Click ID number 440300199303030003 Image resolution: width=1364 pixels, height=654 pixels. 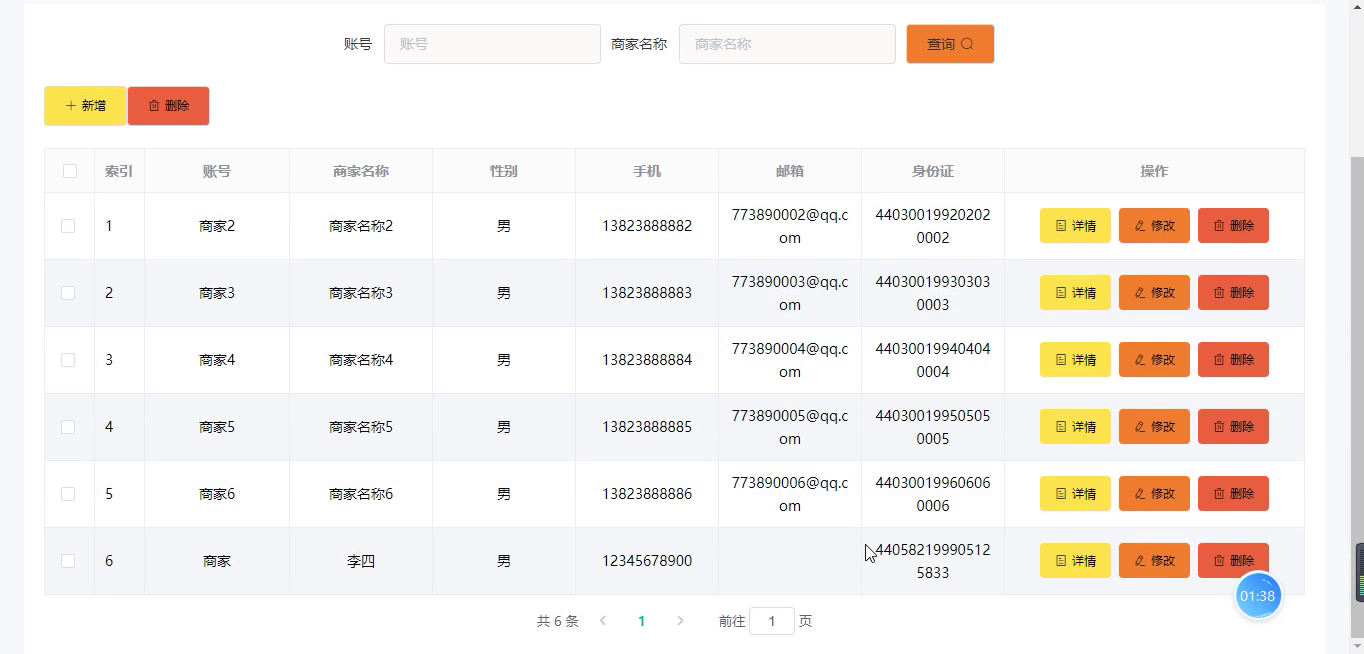[x=933, y=293]
